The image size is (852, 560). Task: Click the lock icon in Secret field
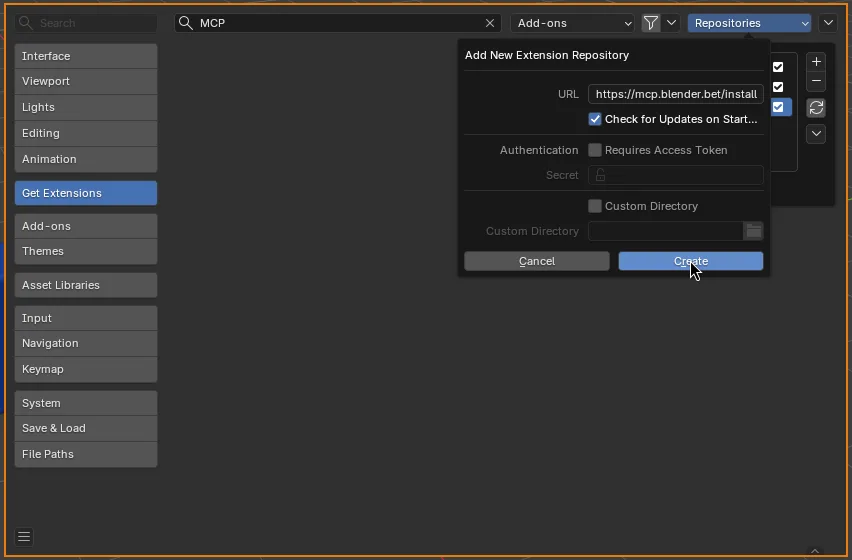point(600,175)
